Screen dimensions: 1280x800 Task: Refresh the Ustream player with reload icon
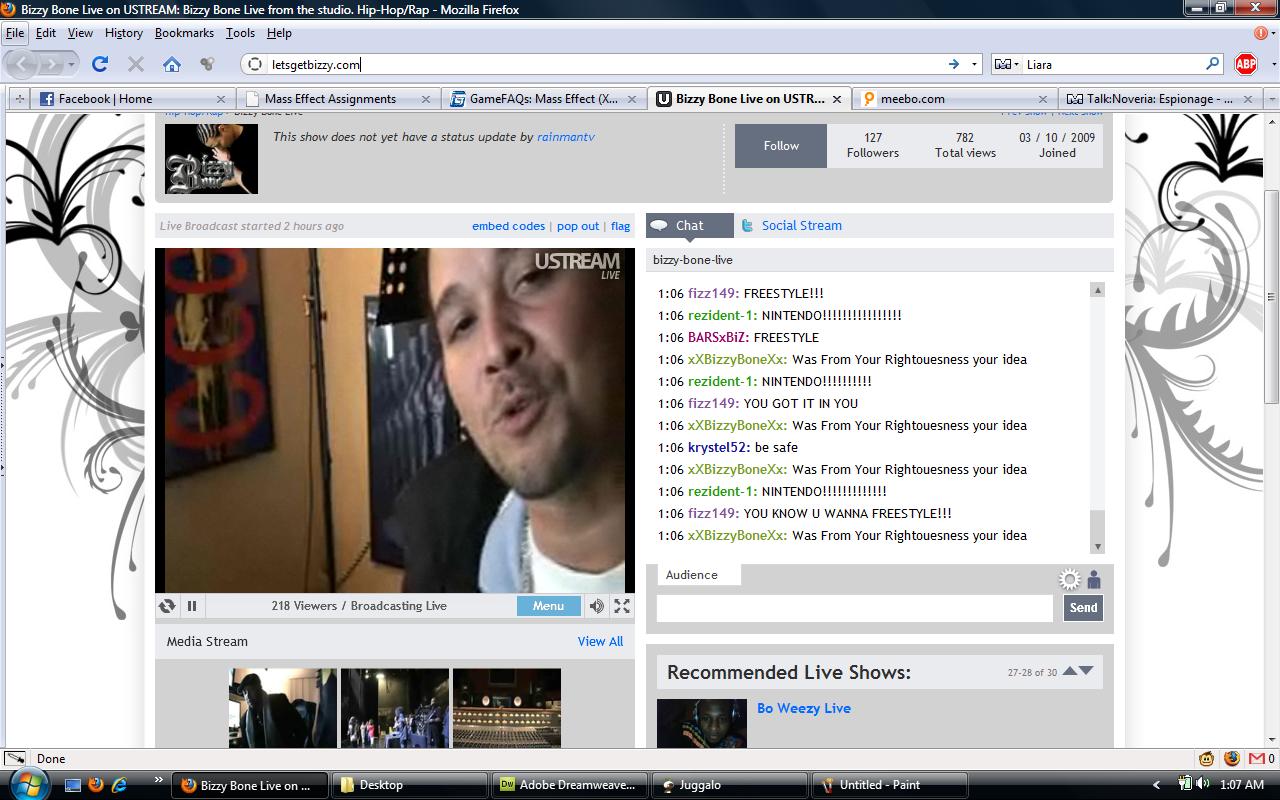(167, 606)
